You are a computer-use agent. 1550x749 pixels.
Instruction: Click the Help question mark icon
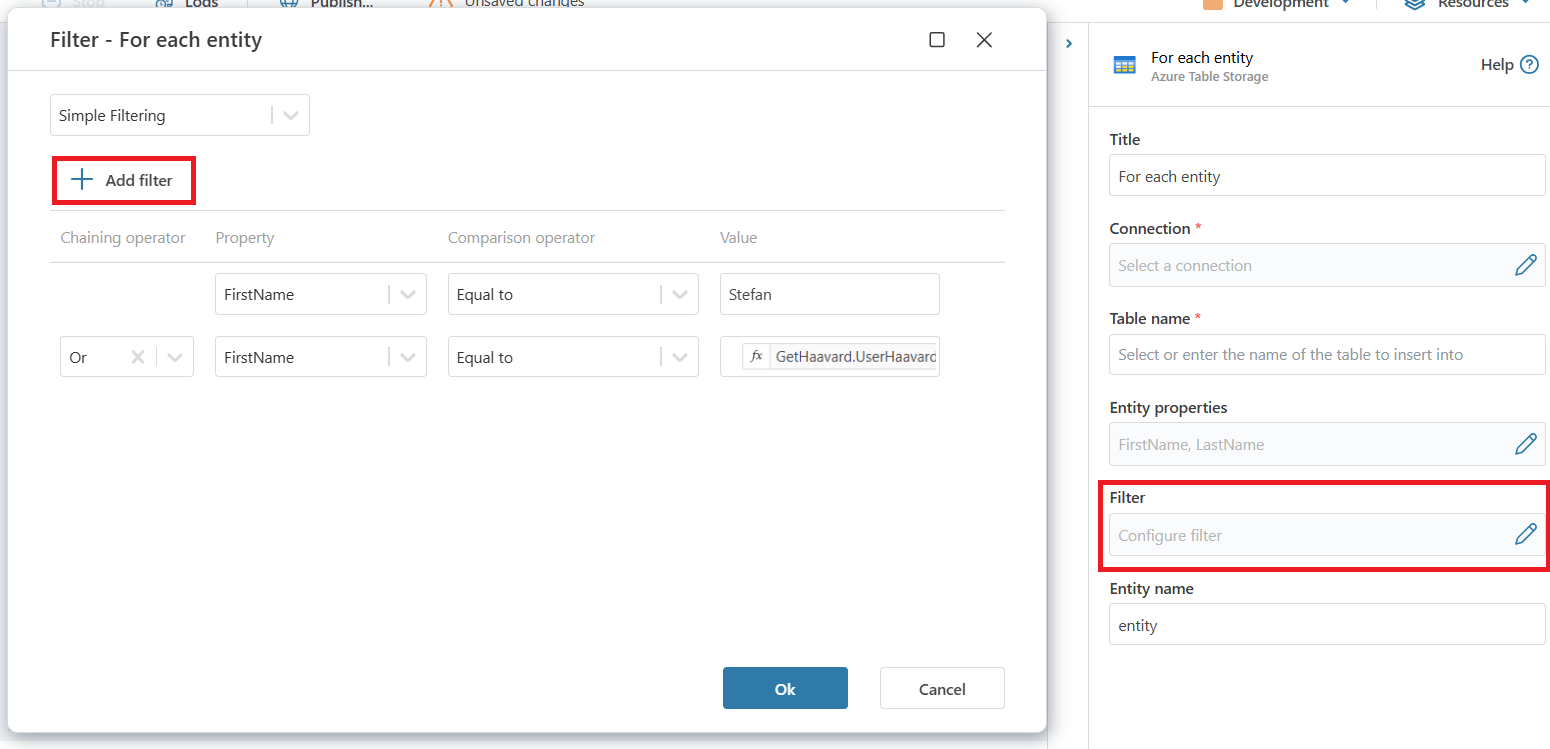(1529, 65)
